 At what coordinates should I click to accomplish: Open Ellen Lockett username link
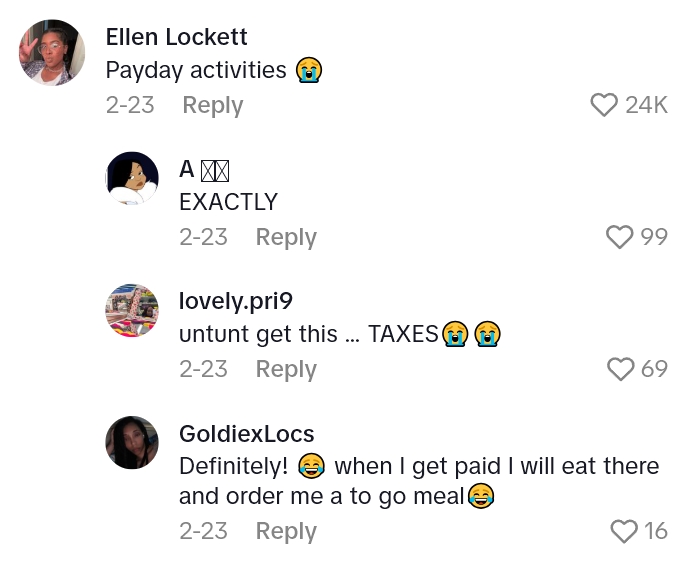[176, 37]
